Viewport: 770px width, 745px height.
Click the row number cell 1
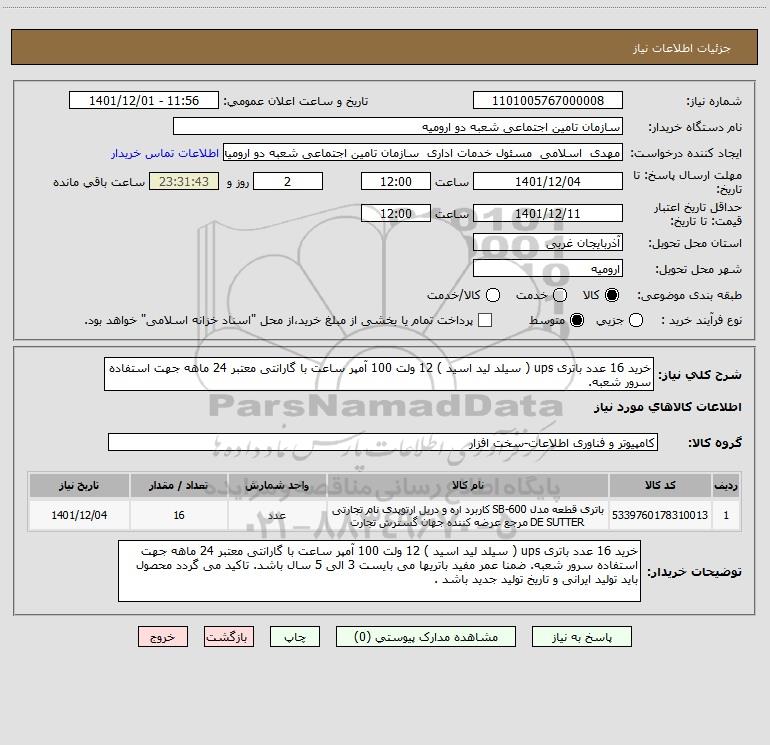pos(726,515)
